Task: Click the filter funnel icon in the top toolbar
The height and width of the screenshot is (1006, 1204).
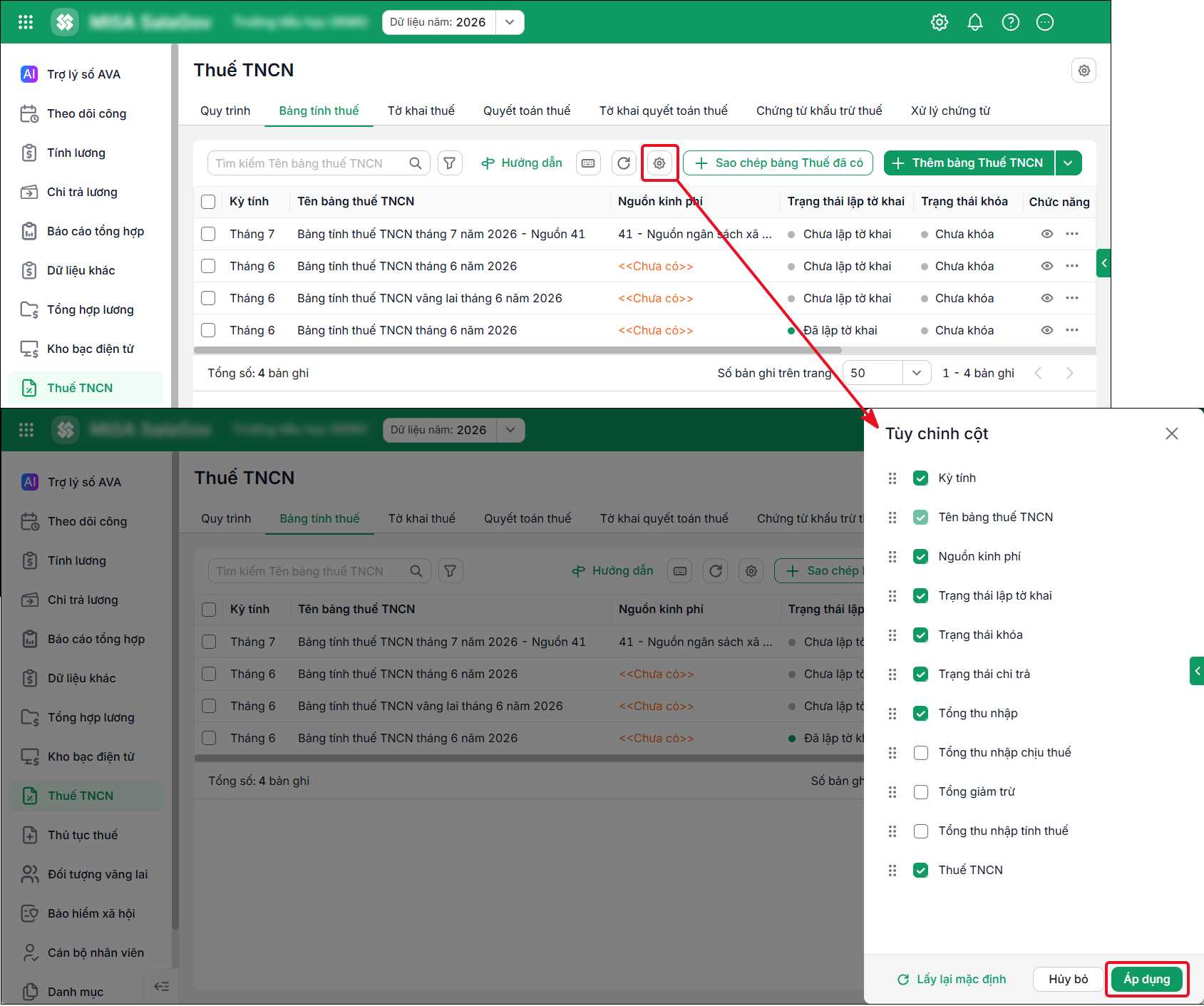Action: point(450,163)
